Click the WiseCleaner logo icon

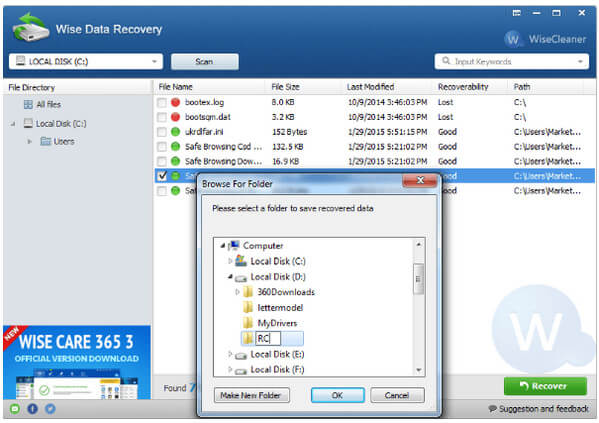[513, 39]
